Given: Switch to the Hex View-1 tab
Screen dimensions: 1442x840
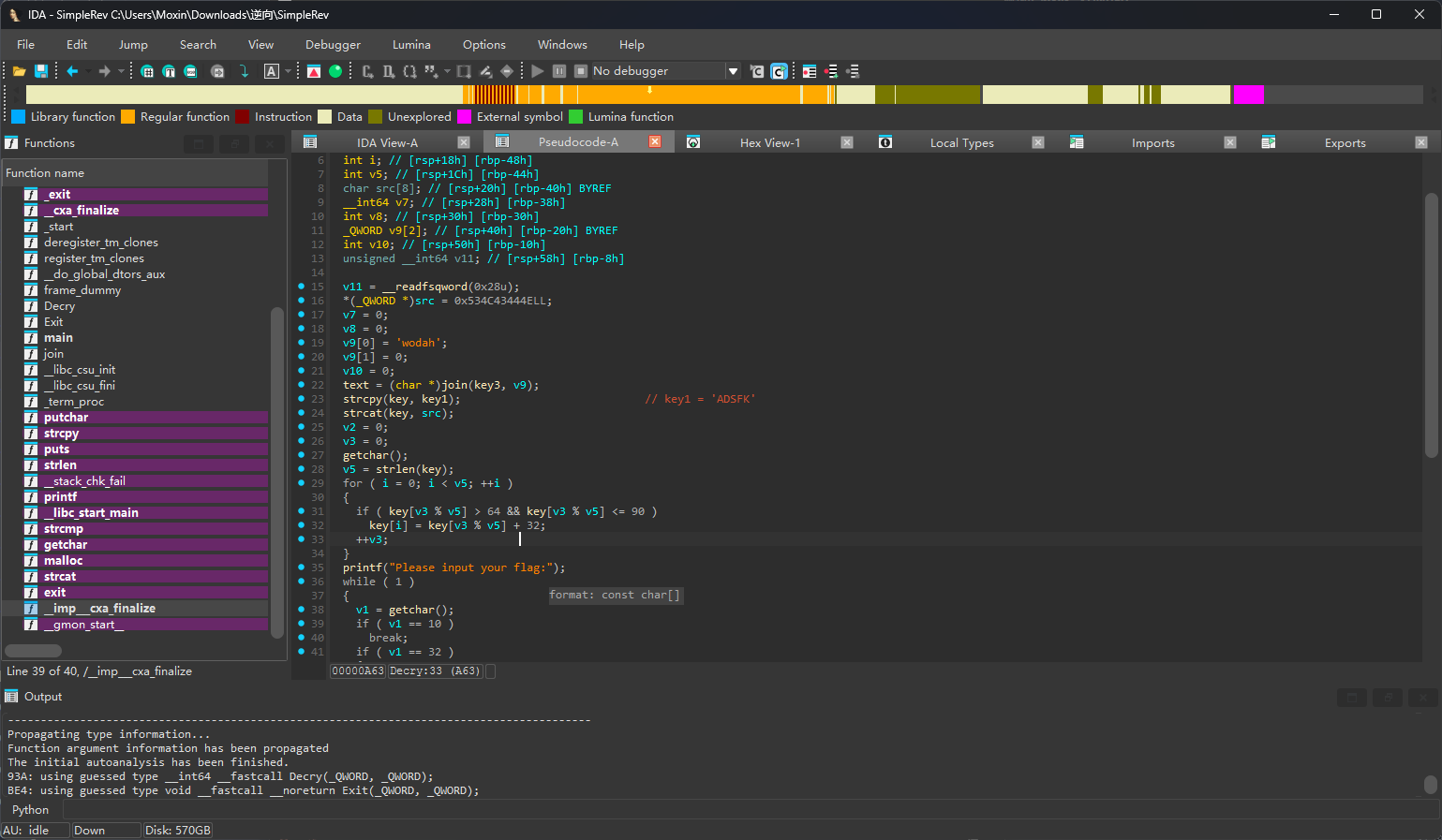Looking at the screenshot, I should [769, 142].
